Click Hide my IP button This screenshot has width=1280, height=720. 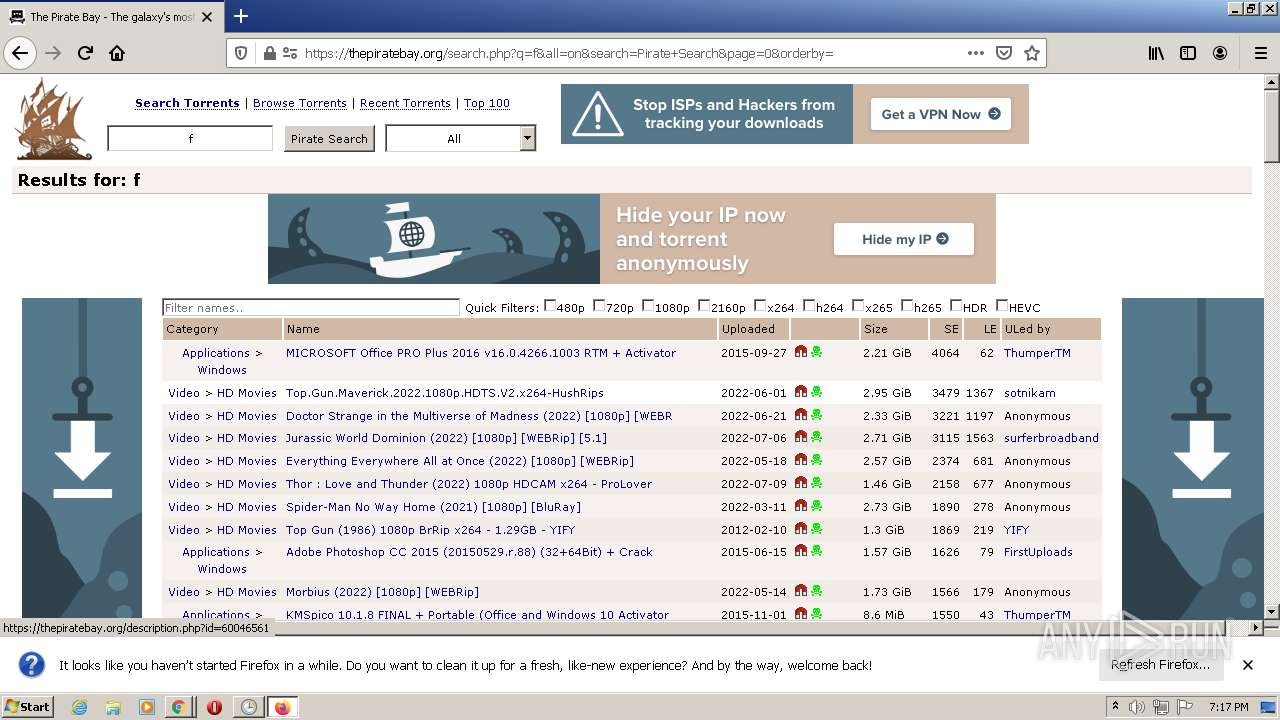coord(904,239)
